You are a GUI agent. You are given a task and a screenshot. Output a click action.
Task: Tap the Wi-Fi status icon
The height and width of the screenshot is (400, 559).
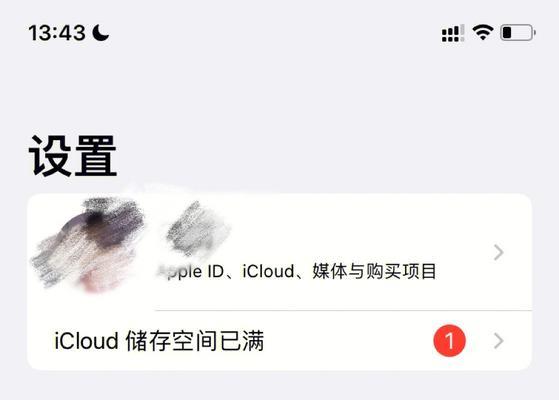pos(483,32)
